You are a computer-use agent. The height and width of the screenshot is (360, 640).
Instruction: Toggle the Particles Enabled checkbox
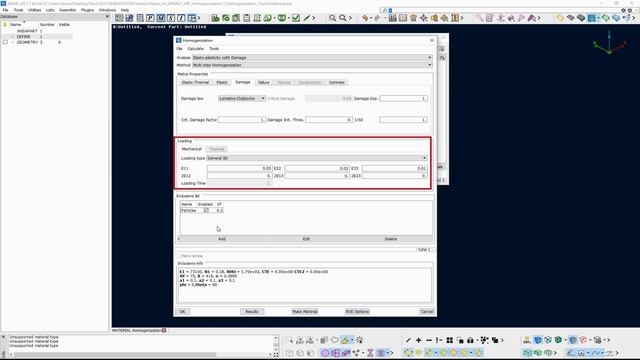[x=206, y=210]
